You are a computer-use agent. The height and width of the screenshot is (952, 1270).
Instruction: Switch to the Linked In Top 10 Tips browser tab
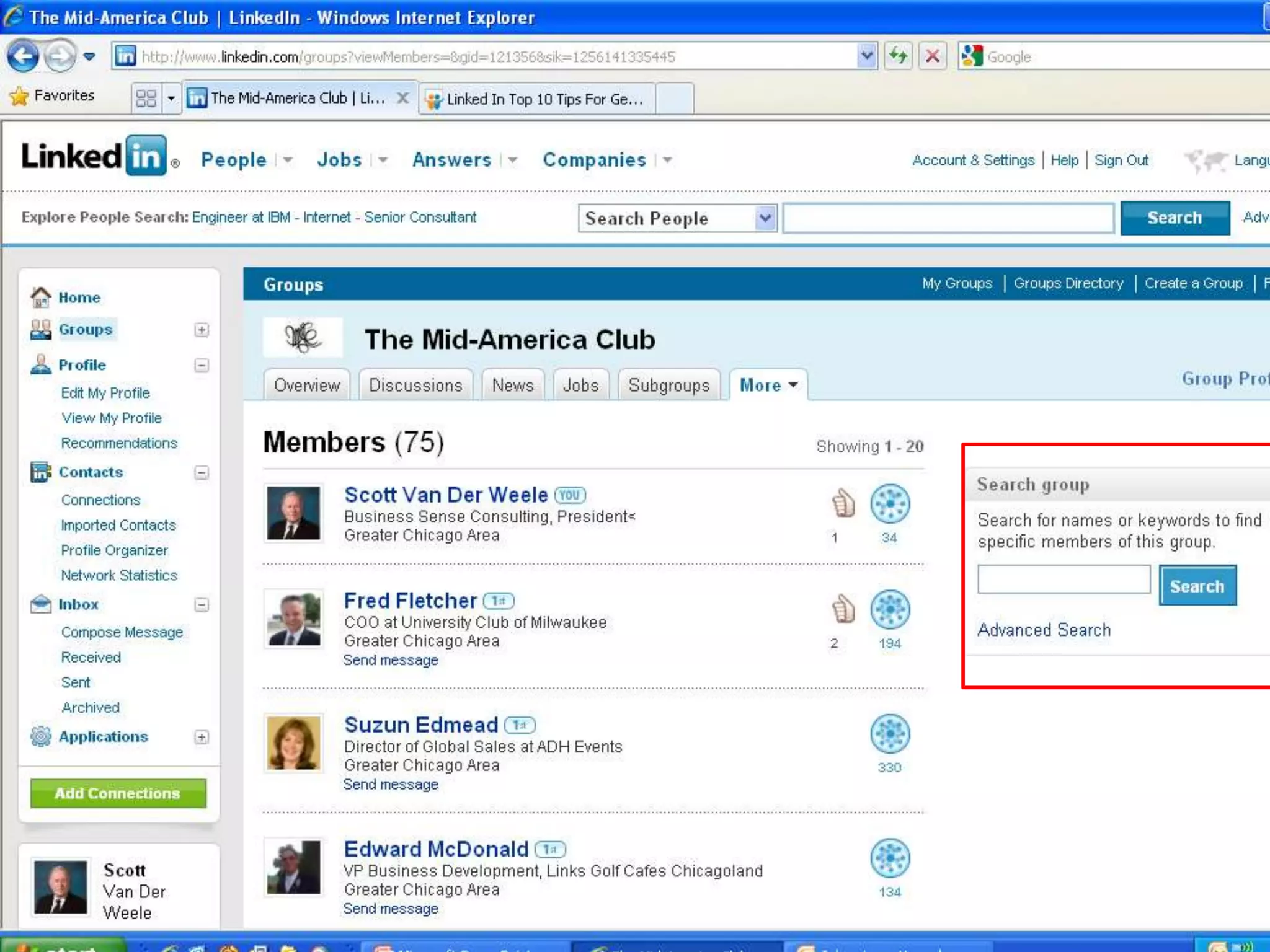(x=537, y=99)
